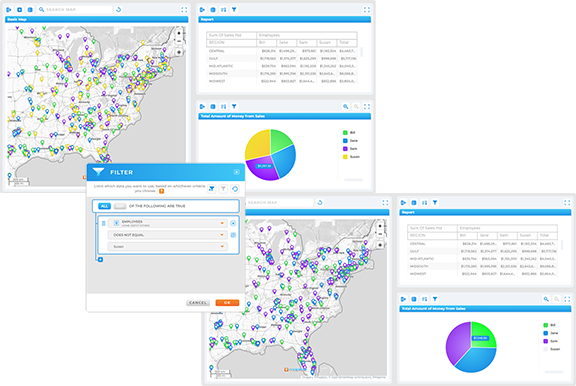The image size is (576, 386).
Task: Maximize the upper Report panel with fullscreen icon
Action: tap(367, 10)
